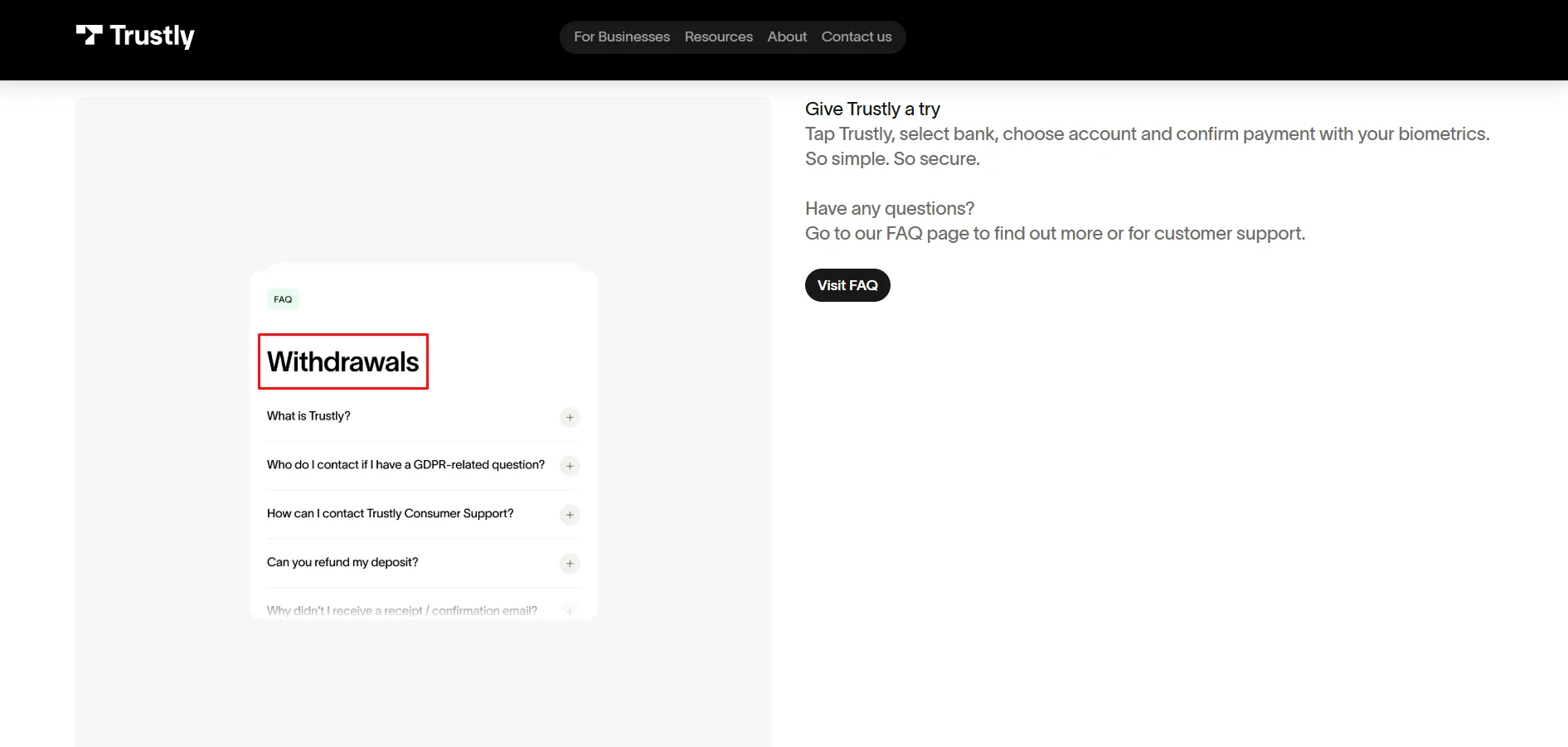Click "How can I contact Trustly Consumer Support?"
The image size is (1568, 747).
(x=390, y=514)
